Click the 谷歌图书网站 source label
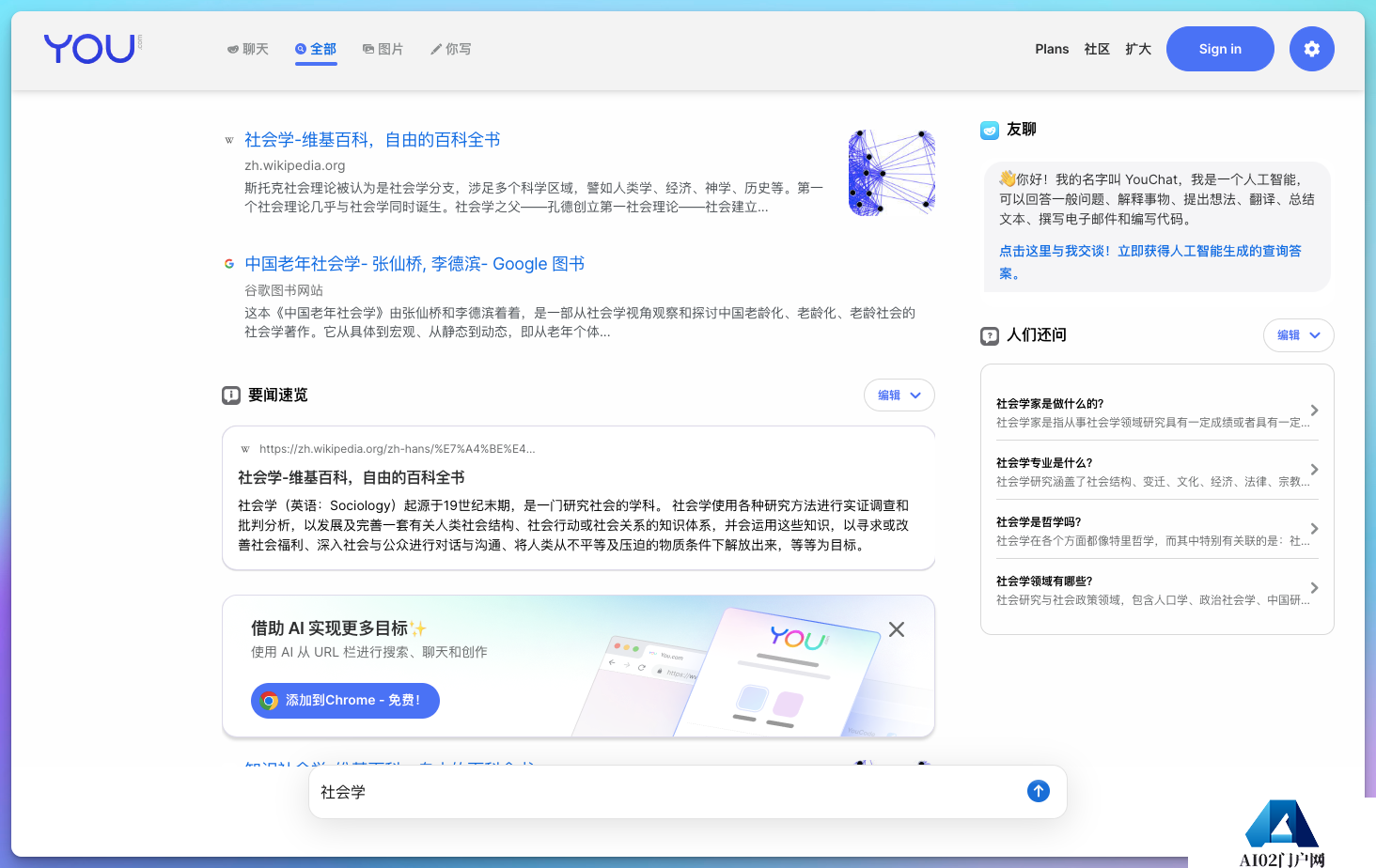 (x=284, y=290)
